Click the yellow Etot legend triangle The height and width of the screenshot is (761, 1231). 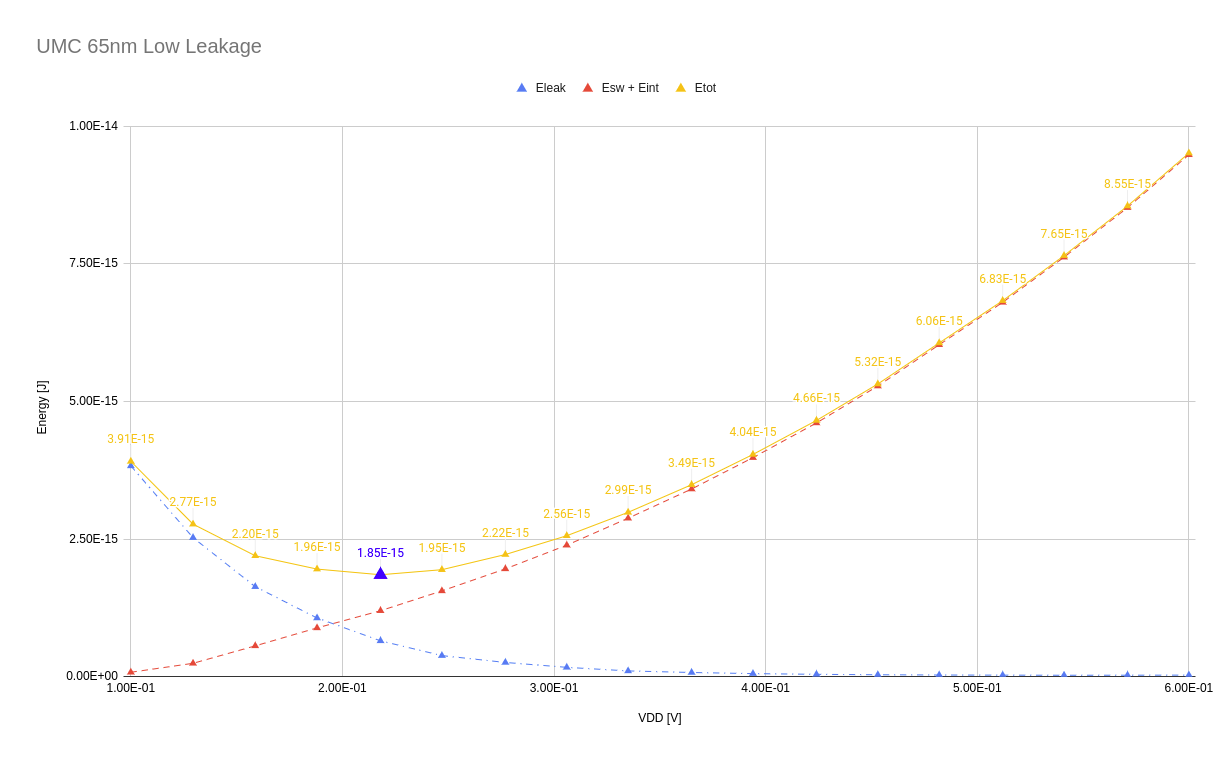click(x=680, y=88)
